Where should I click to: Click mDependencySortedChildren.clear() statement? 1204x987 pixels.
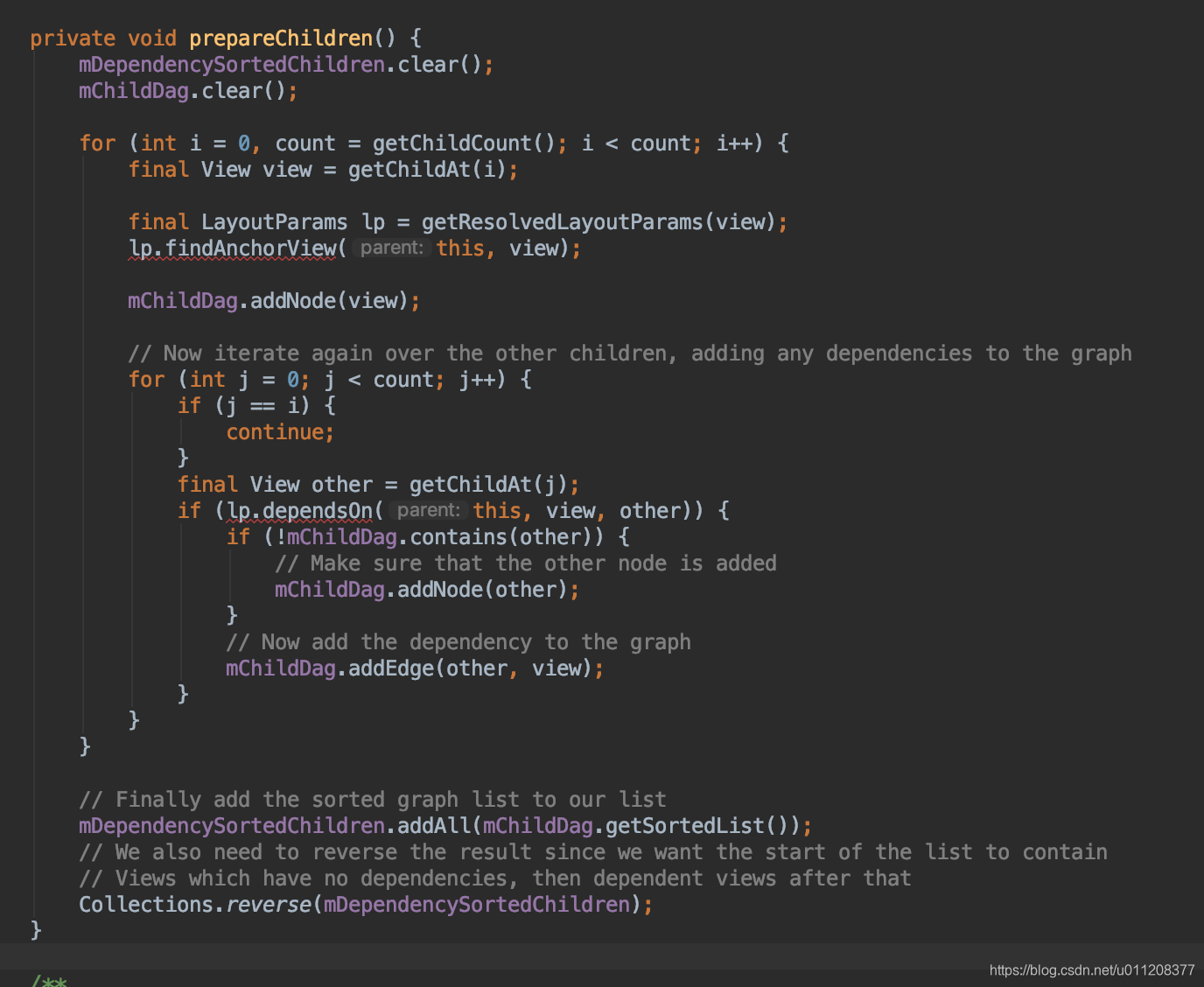click(x=286, y=65)
